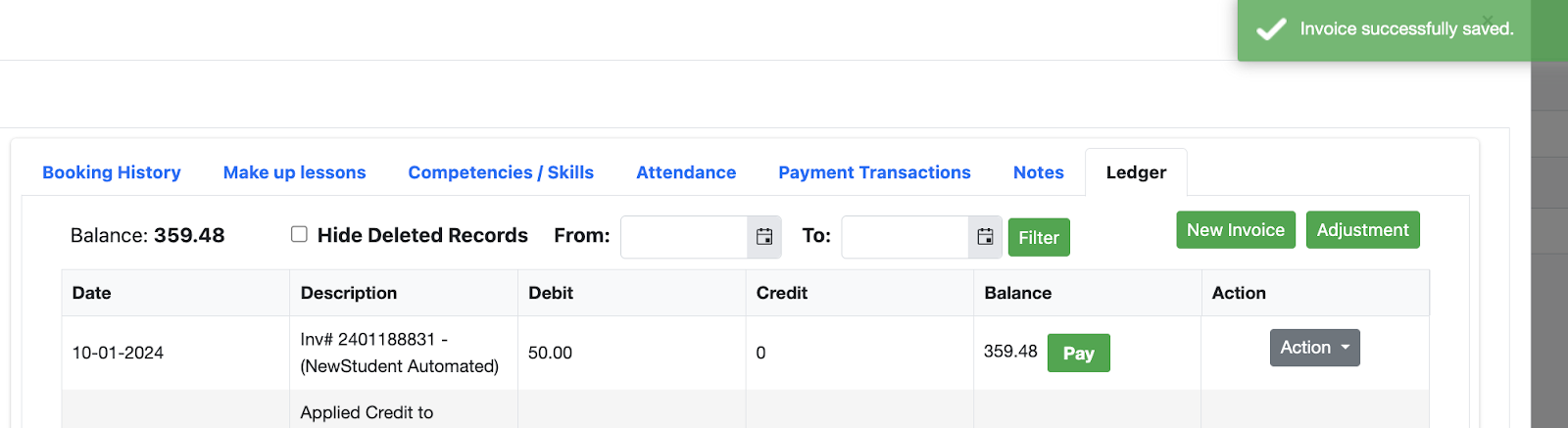Create a New Invoice

[1235, 230]
